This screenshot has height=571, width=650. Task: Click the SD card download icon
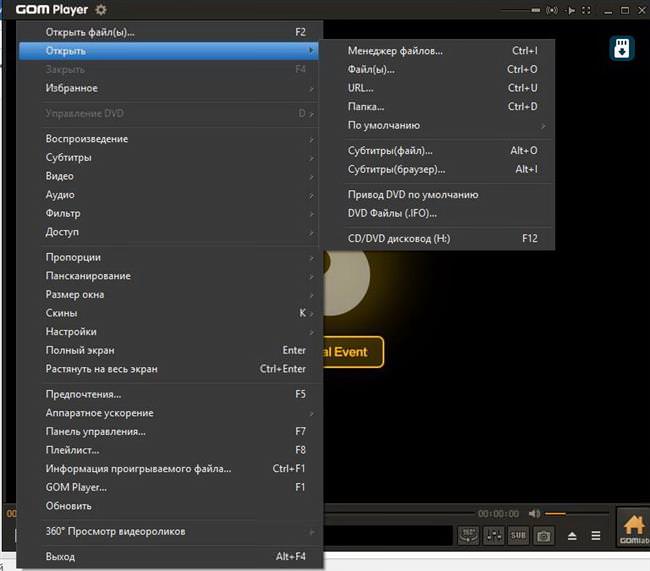coord(621,49)
